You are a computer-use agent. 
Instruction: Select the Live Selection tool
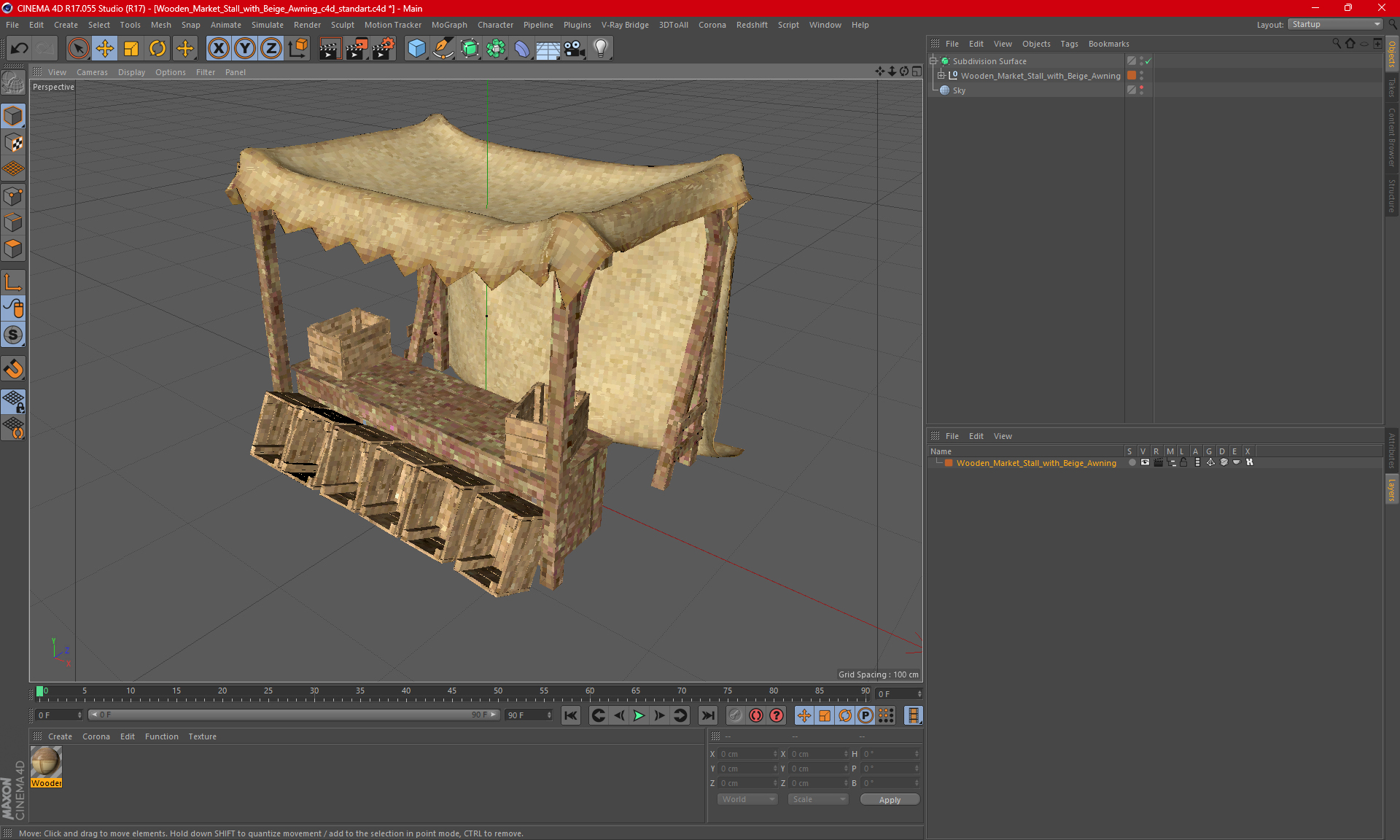(x=78, y=49)
